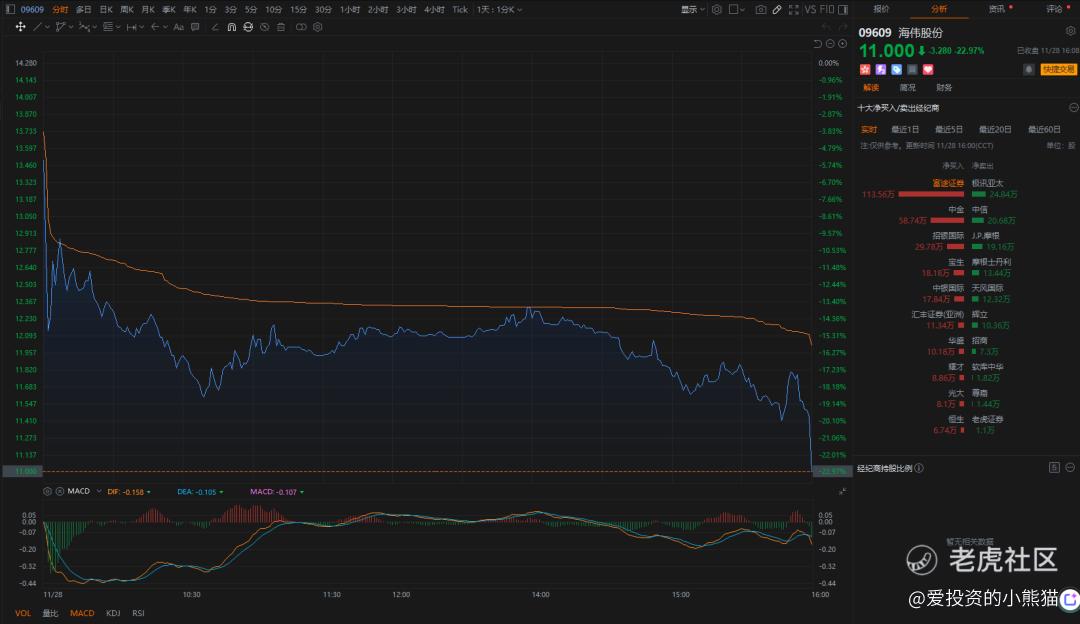Viewport: 1080px width, 624px height.
Task: Open drawing settings hexagon icon
Action: pos(318,27)
